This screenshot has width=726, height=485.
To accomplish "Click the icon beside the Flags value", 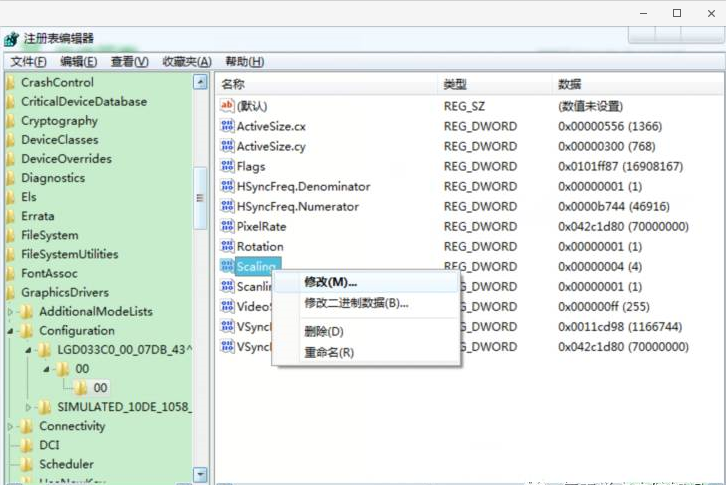I will coord(226,166).
